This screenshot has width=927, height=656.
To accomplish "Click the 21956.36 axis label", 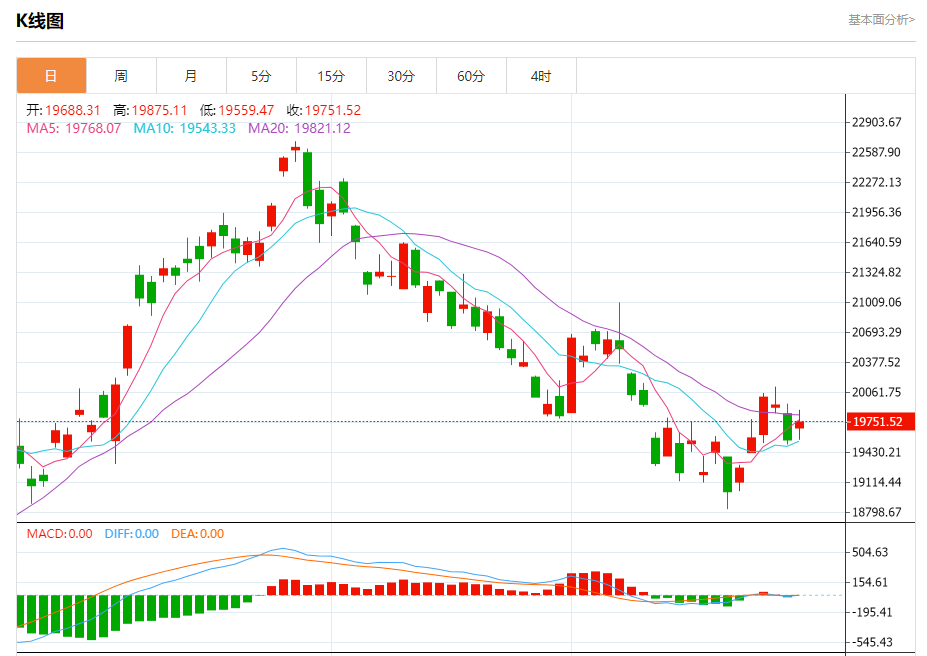I will click(x=876, y=212).
